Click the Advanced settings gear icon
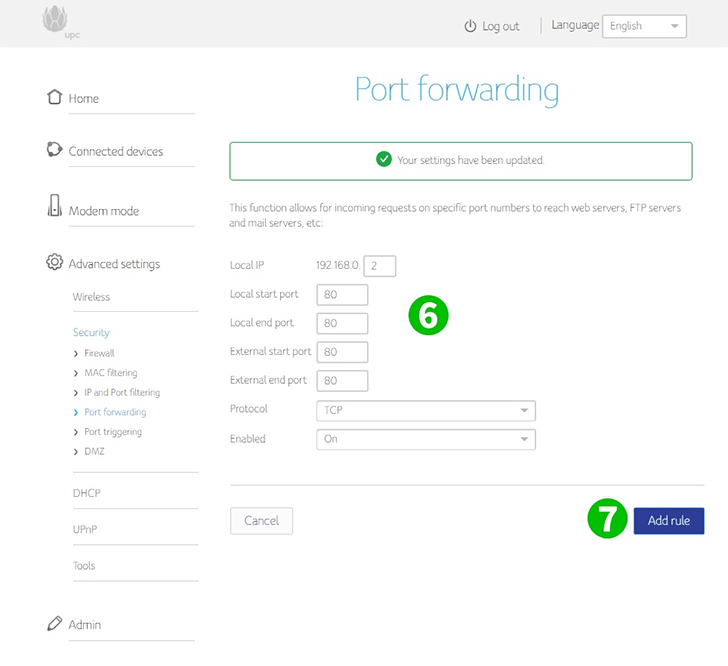 pyautogui.click(x=54, y=262)
